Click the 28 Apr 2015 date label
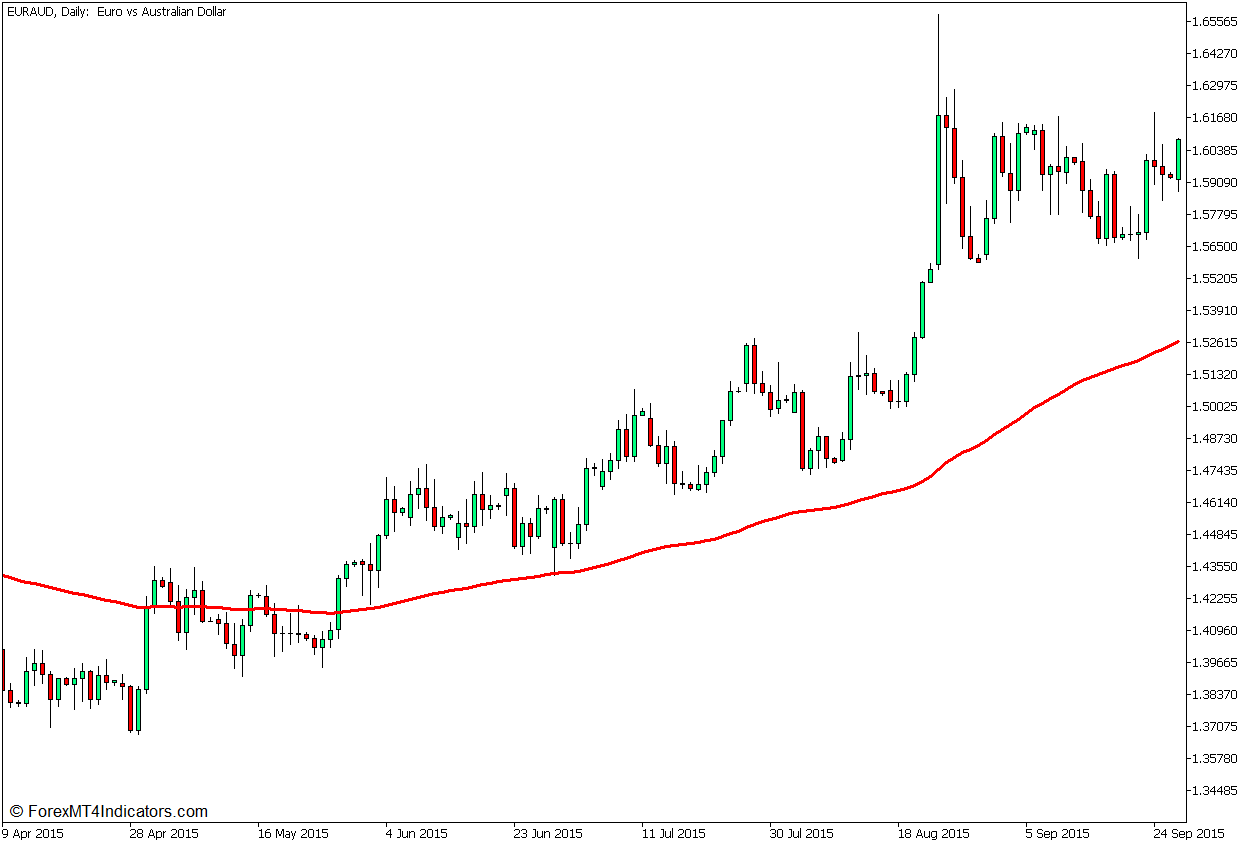 tap(164, 833)
